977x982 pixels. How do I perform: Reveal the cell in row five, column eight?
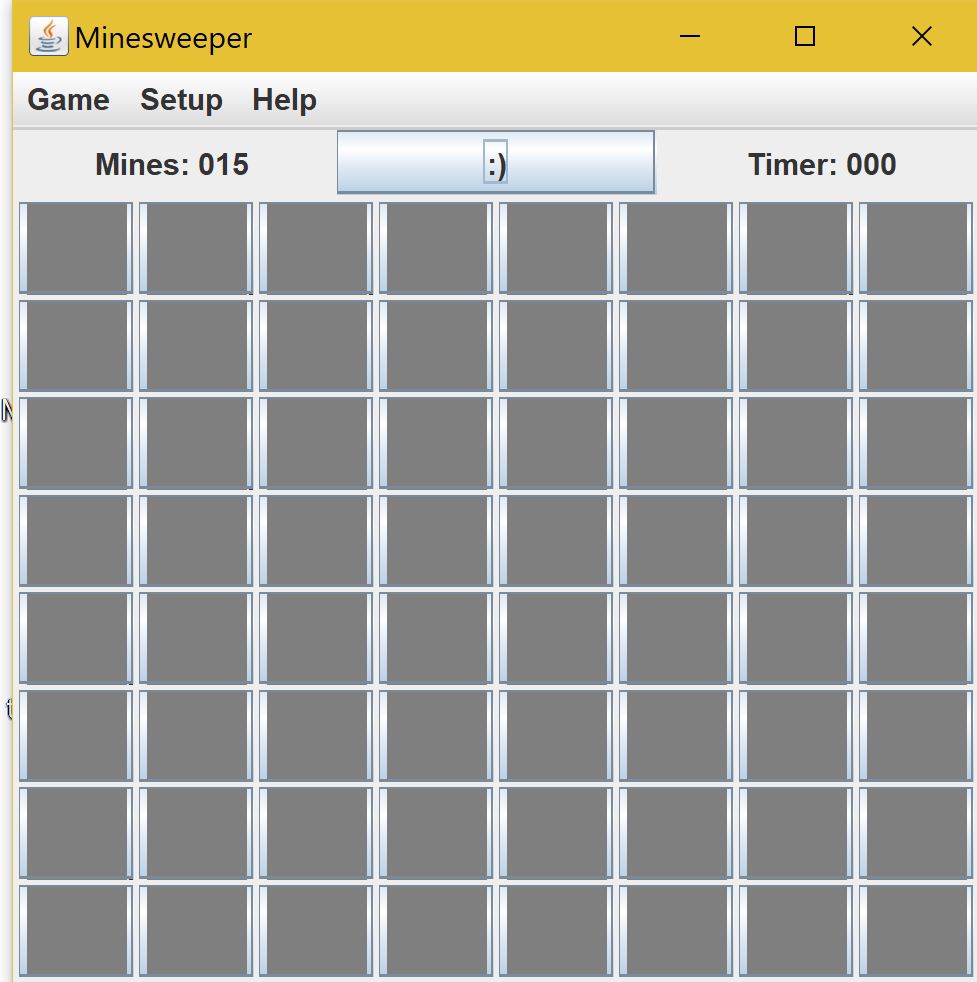(x=916, y=638)
